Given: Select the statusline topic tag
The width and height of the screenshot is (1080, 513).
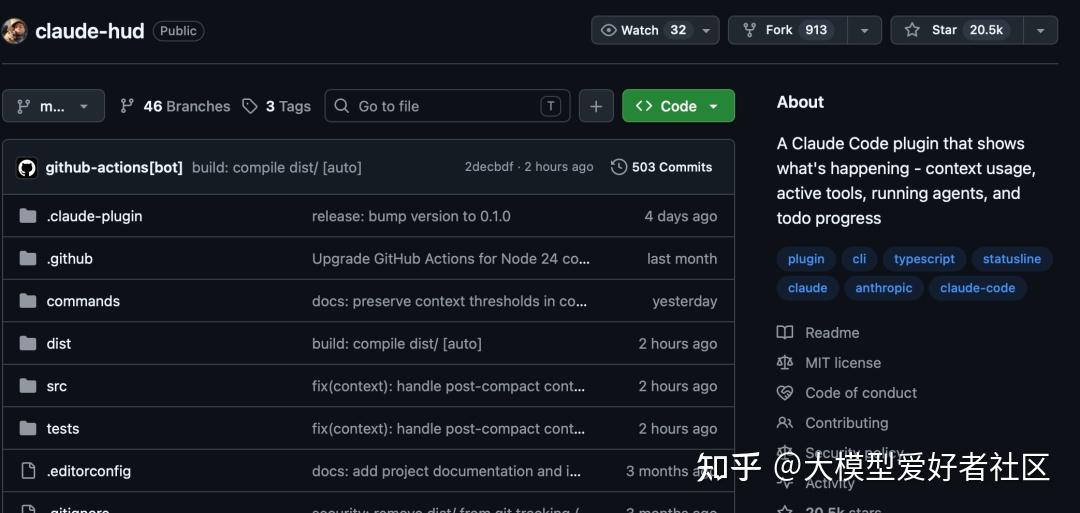Looking at the screenshot, I should pos(1012,259).
